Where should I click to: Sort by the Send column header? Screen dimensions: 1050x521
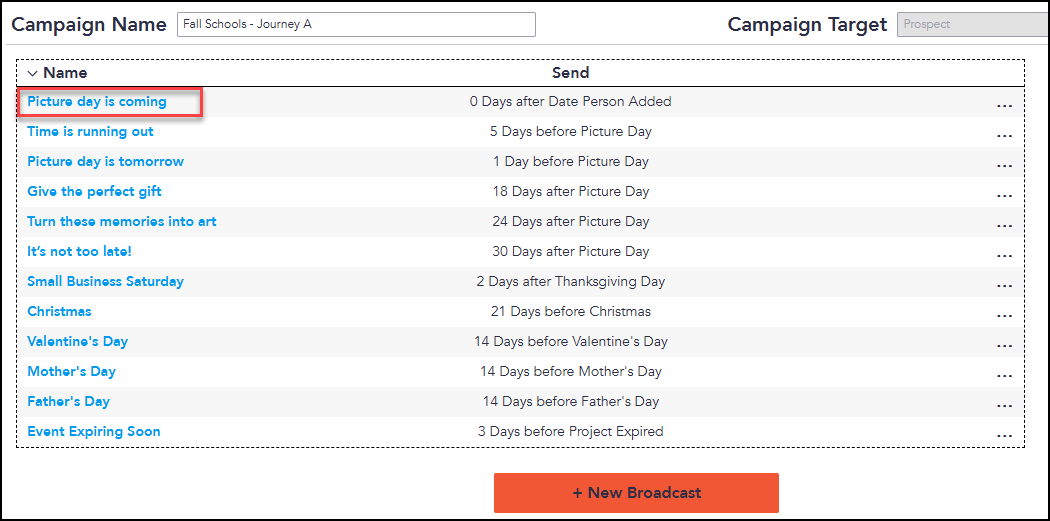[x=571, y=73]
